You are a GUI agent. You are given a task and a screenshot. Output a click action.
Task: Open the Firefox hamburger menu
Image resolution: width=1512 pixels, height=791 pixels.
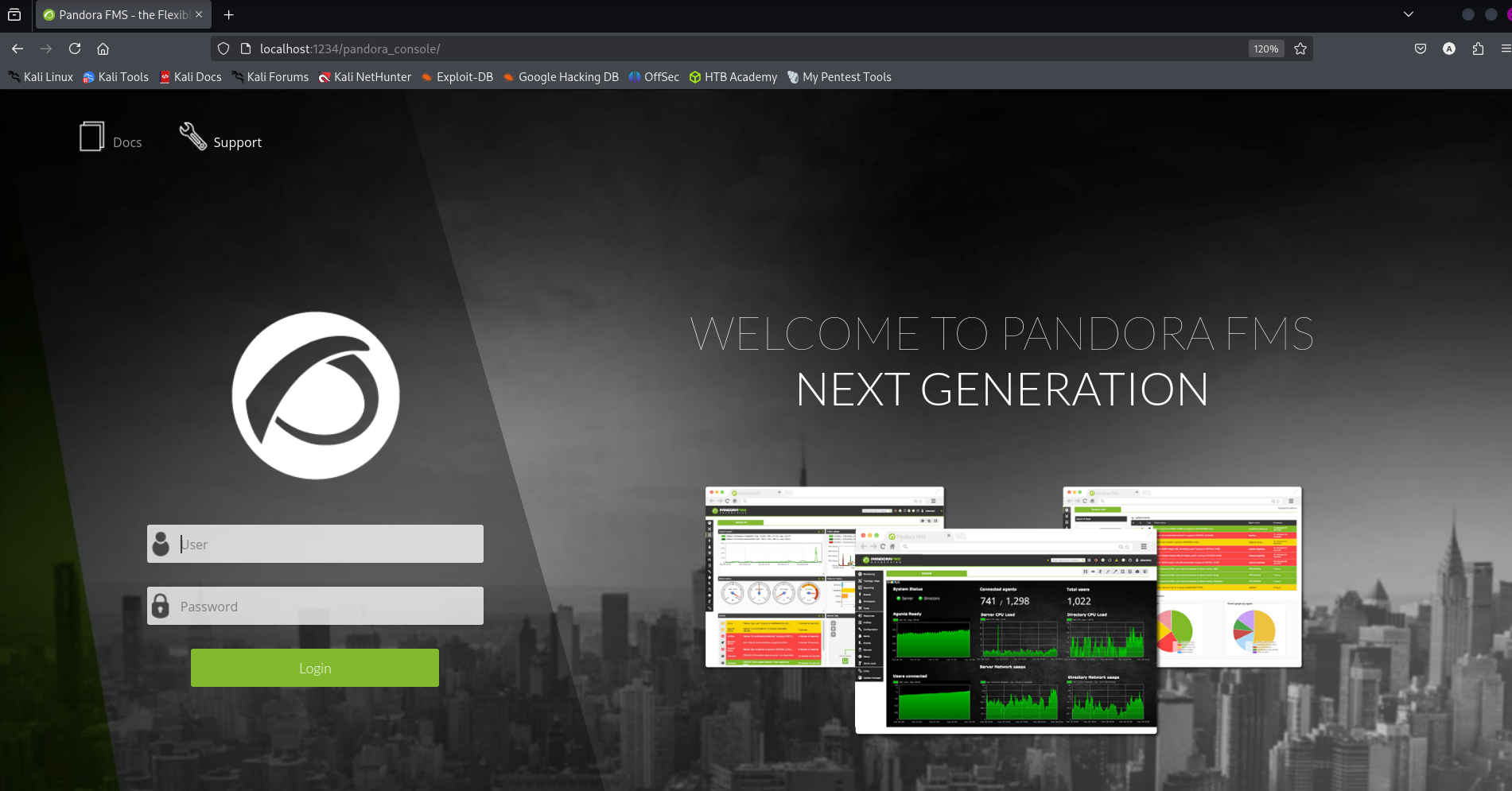click(1506, 48)
